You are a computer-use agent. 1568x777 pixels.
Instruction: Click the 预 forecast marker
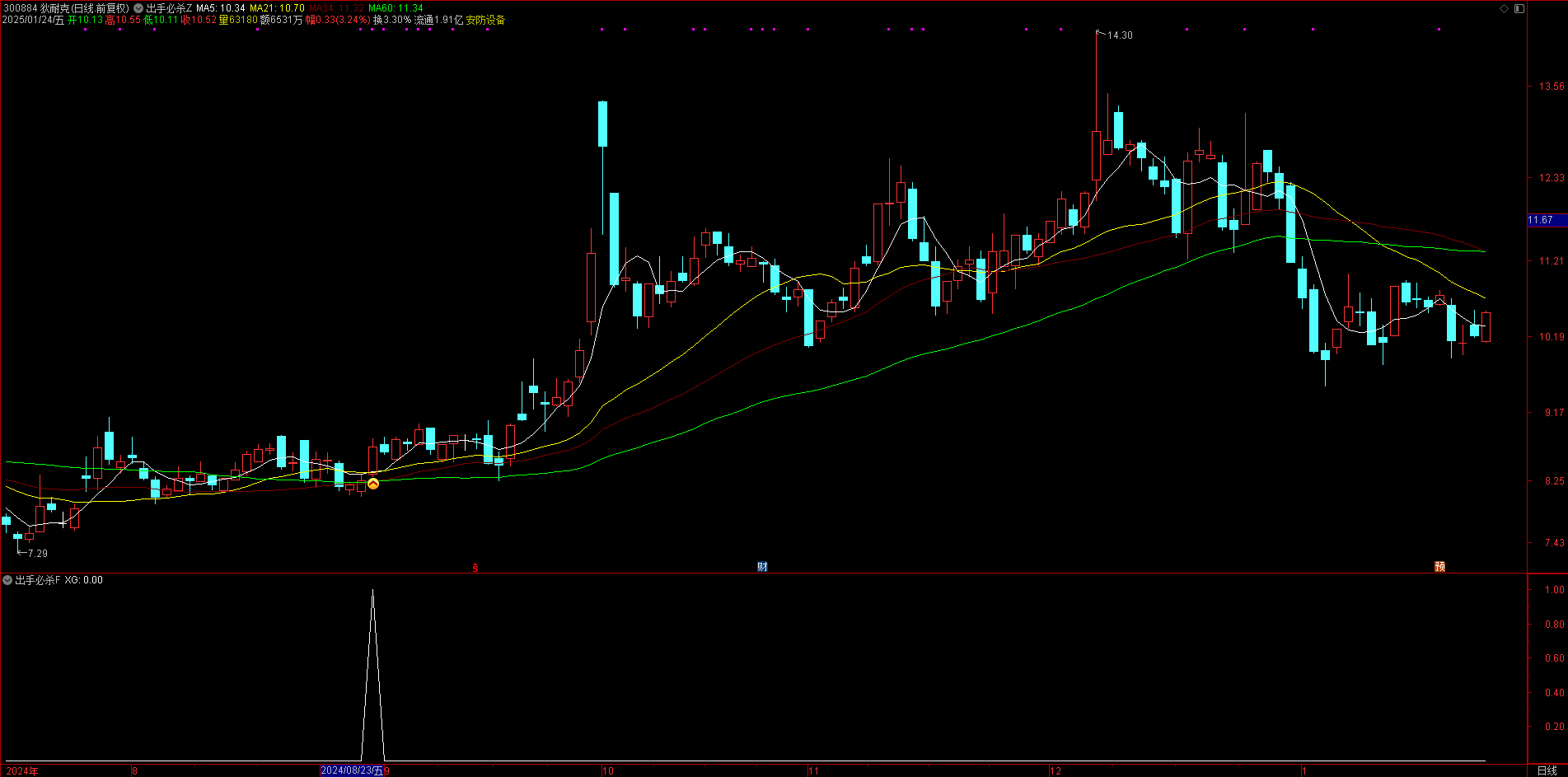pos(1439,566)
